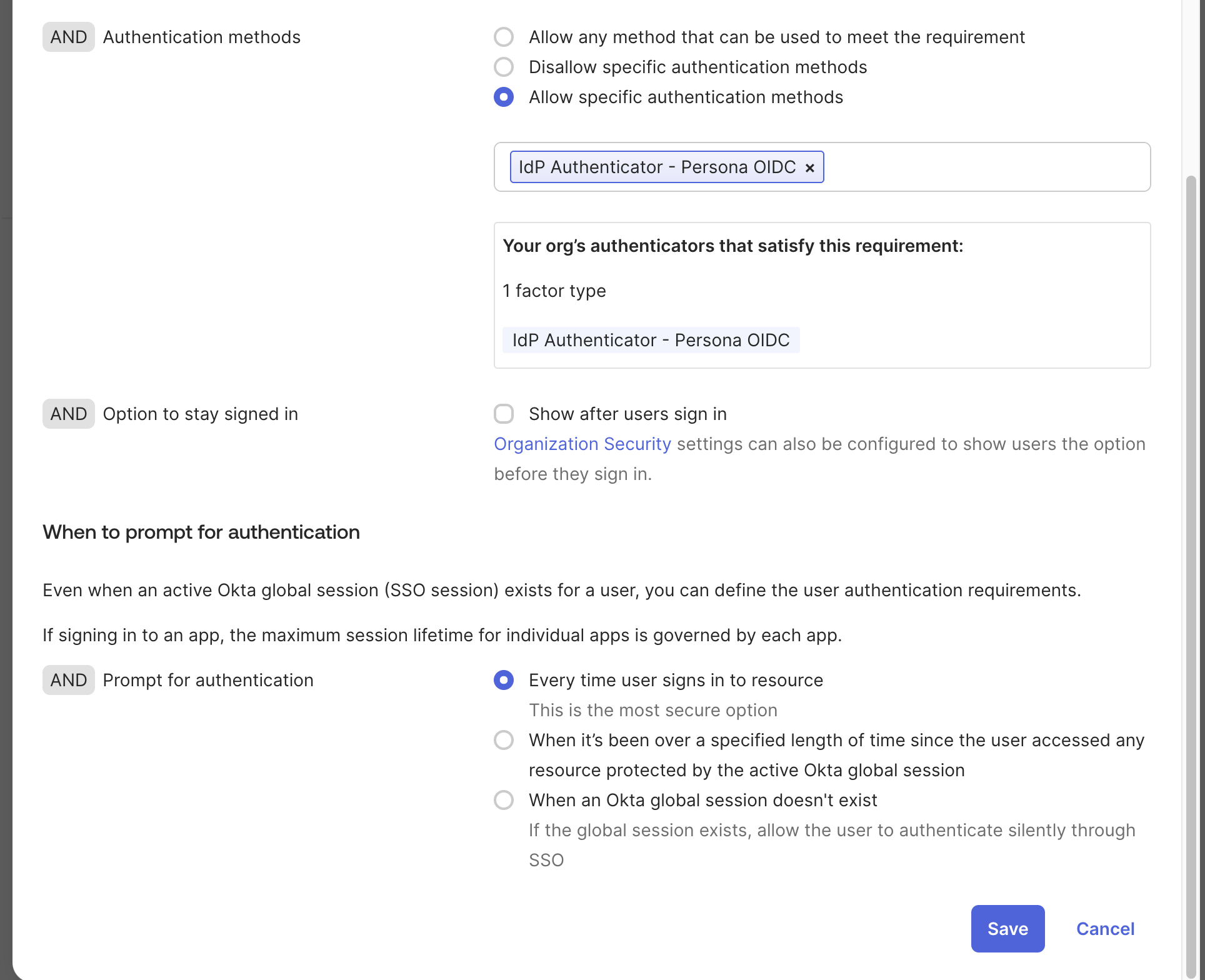Remove the IdP Authenticator - Persona OIDC chip via its × icon
This screenshot has height=980, width=1205.
click(x=811, y=167)
